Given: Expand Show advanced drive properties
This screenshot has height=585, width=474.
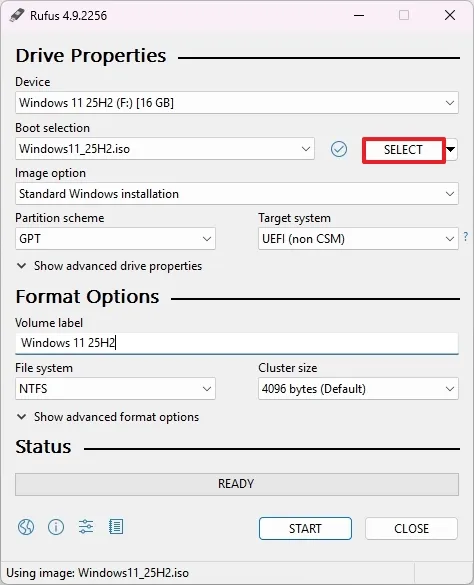Looking at the screenshot, I should pos(109,266).
